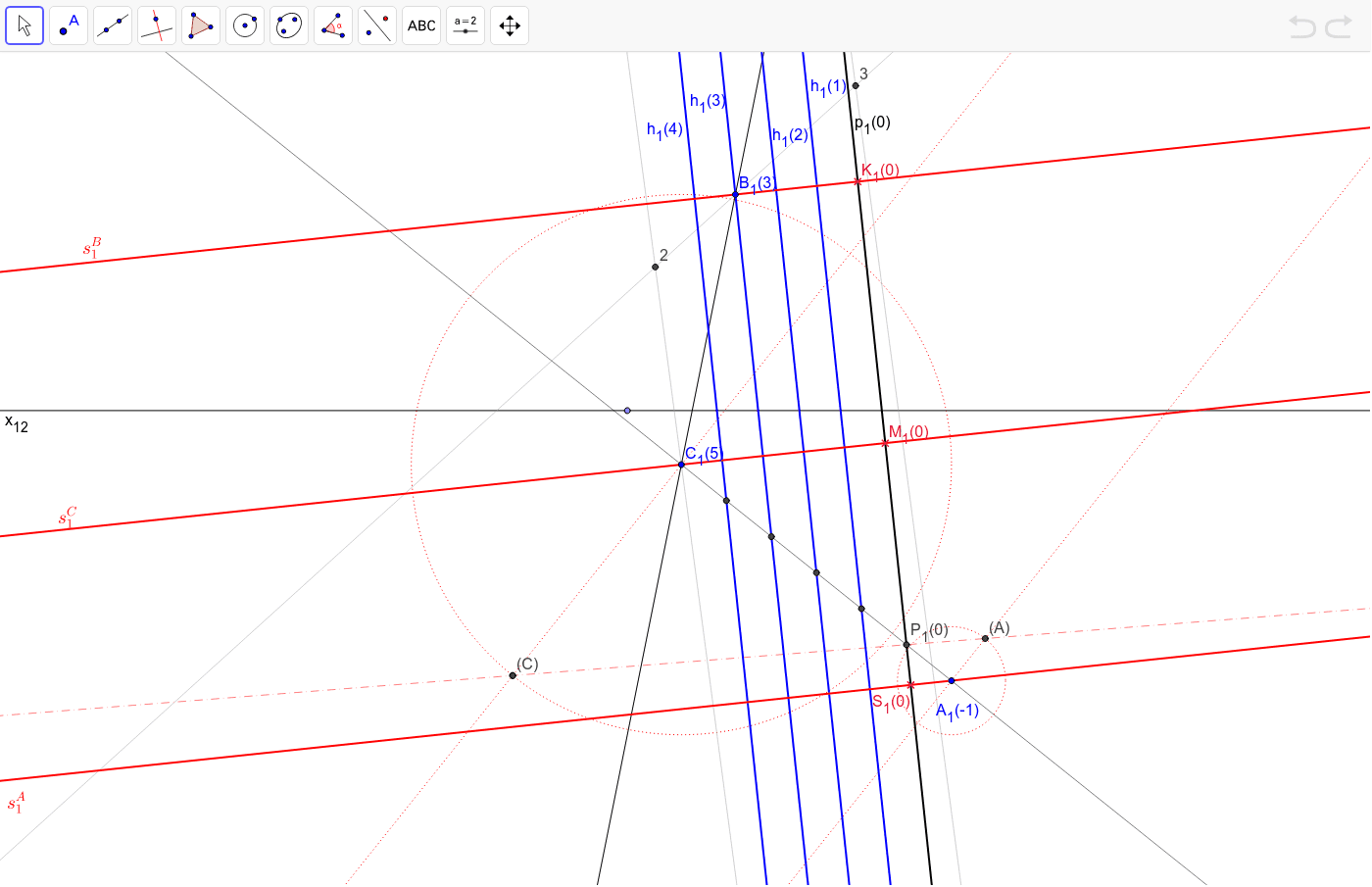Select the Circle with center tool
This screenshot has height=887, width=1372.
[245, 25]
